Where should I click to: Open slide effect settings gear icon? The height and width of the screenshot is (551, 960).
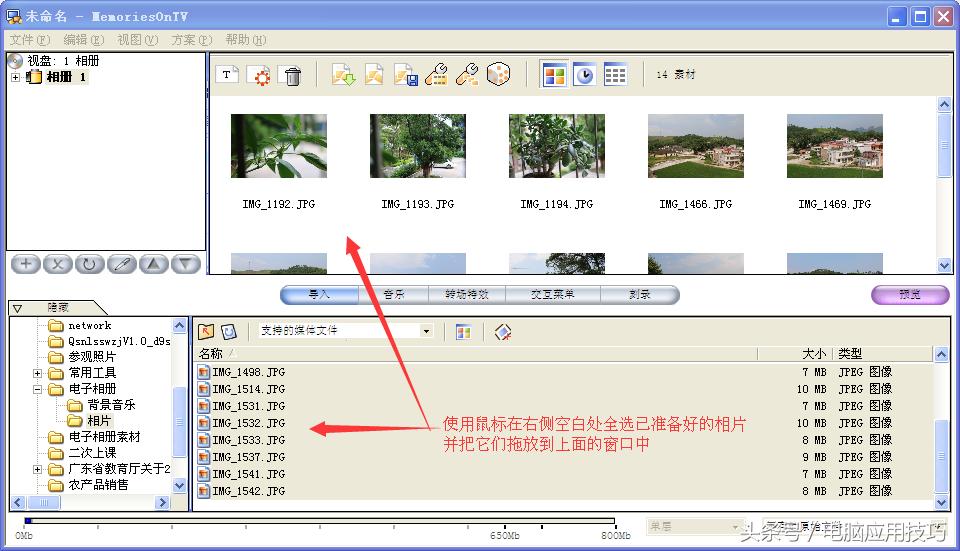pos(259,75)
